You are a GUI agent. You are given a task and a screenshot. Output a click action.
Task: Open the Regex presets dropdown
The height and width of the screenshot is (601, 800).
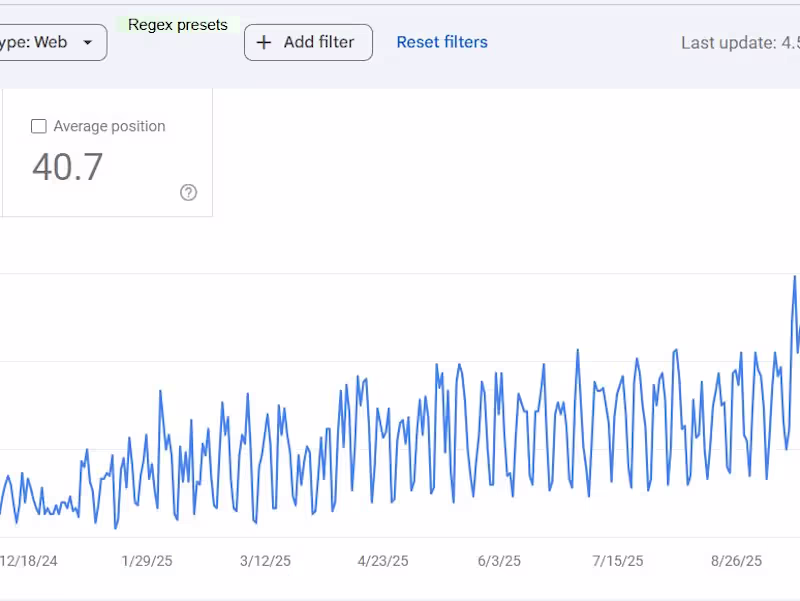(177, 24)
